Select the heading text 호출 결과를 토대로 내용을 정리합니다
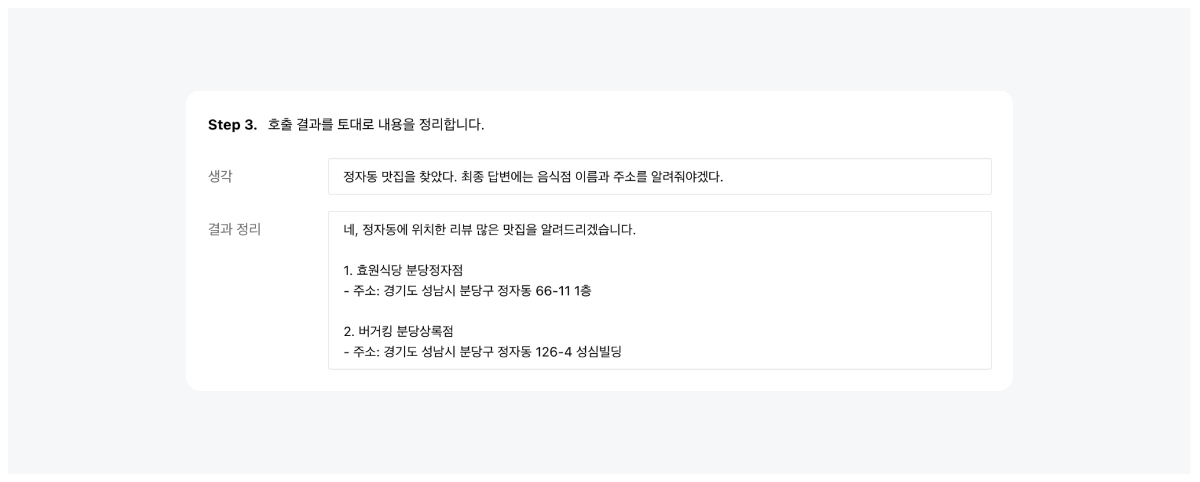This screenshot has width=1200, height=482. (x=376, y=125)
